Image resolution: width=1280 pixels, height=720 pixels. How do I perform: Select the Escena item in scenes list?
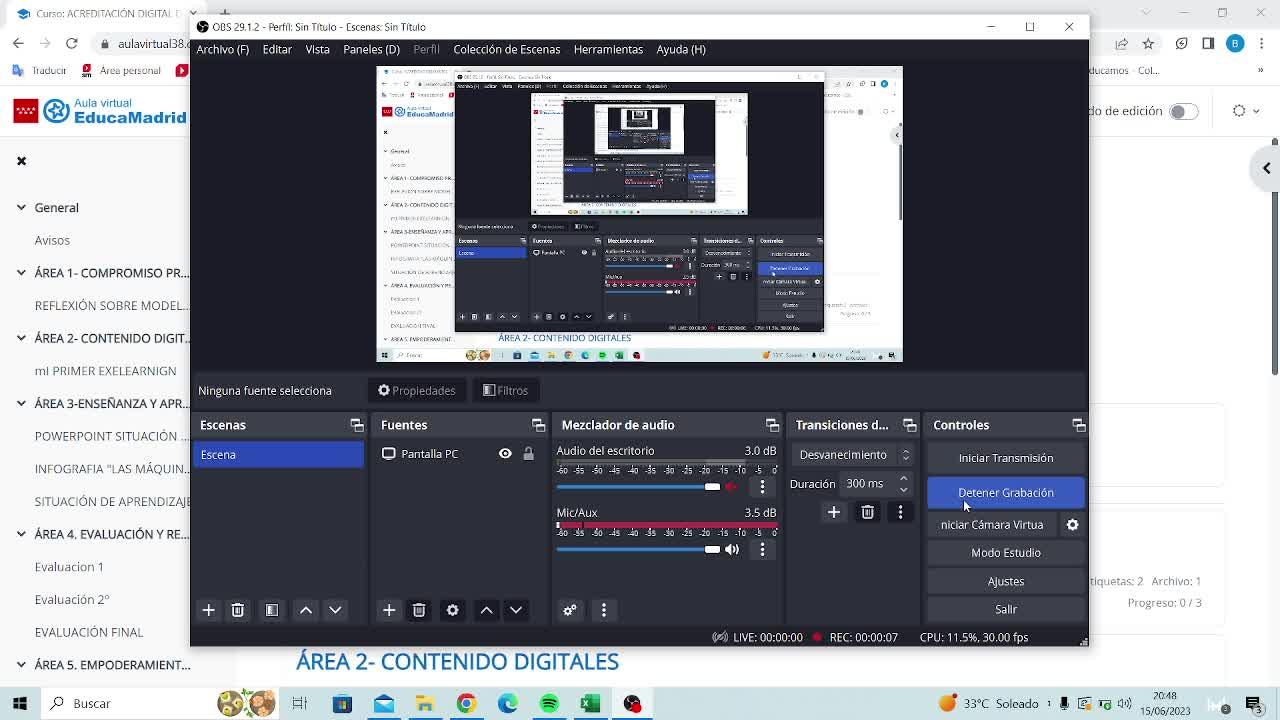tap(278, 455)
